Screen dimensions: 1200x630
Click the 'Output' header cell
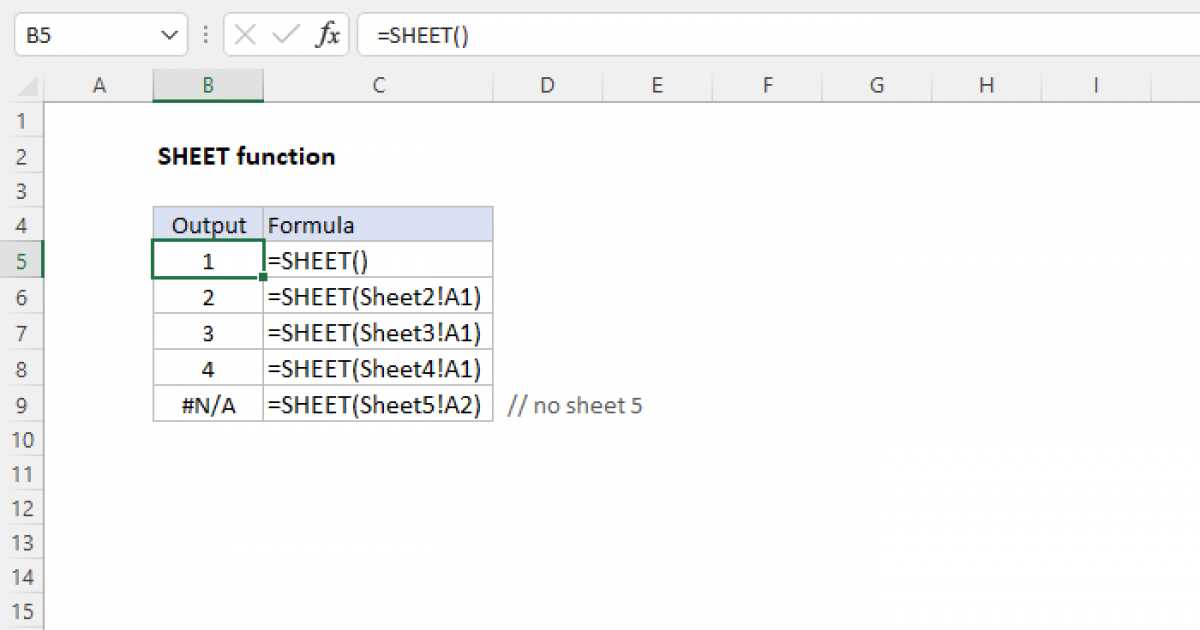coord(208,225)
